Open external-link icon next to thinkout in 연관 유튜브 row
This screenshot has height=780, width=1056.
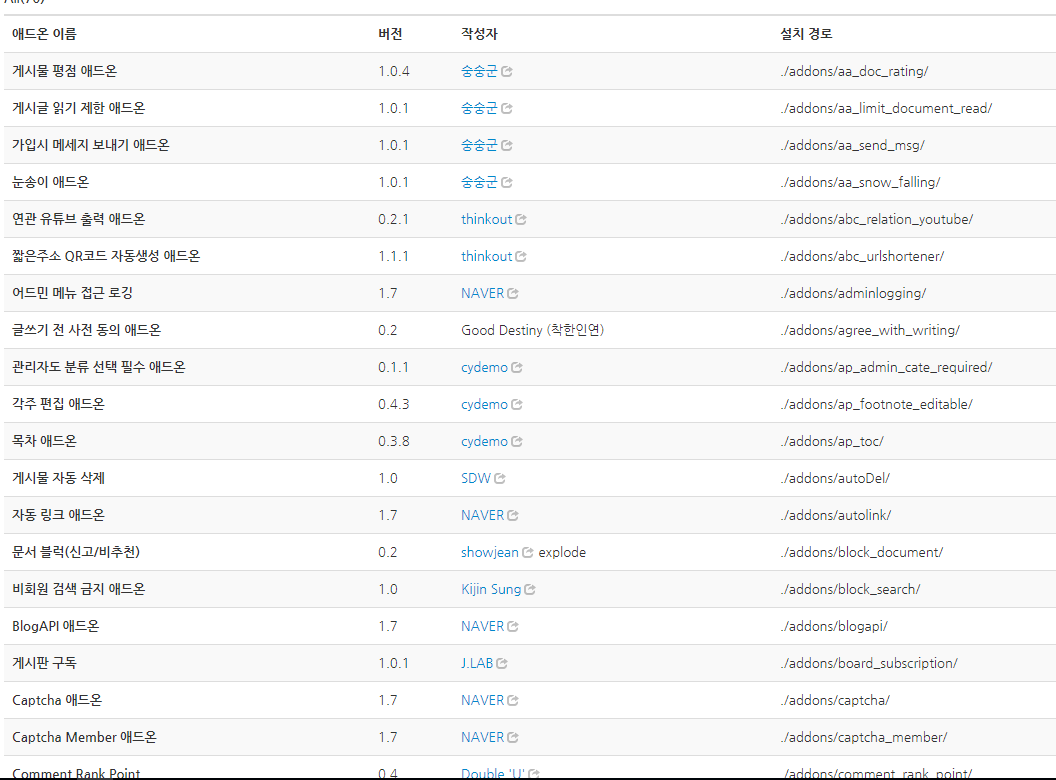(521, 220)
